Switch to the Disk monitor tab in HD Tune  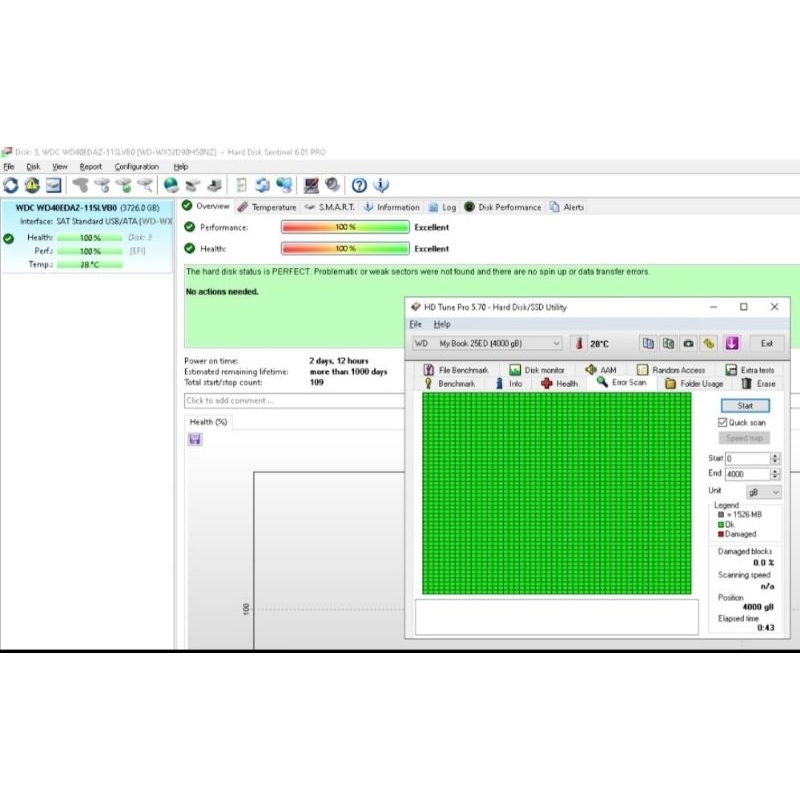[x=537, y=370]
